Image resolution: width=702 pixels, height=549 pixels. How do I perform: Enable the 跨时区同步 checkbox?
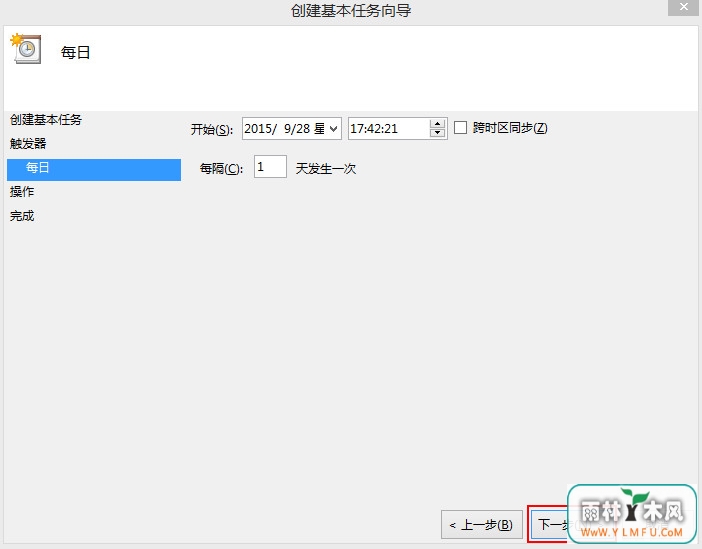tap(460, 128)
